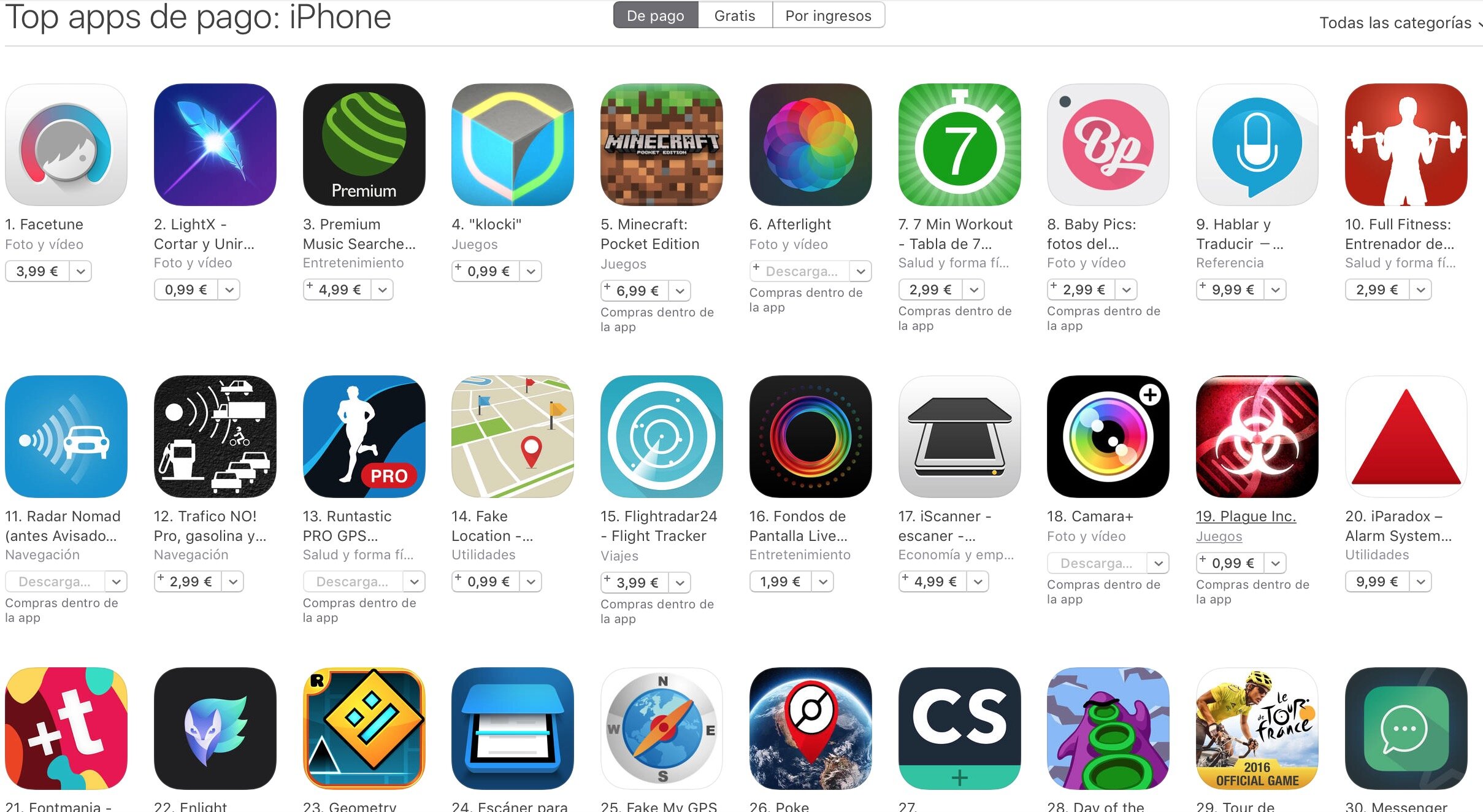The image size is (1483, 812).
Task: Switch to the Por ingresos tab
Action: pyautogui.click(x=828, y=15)
